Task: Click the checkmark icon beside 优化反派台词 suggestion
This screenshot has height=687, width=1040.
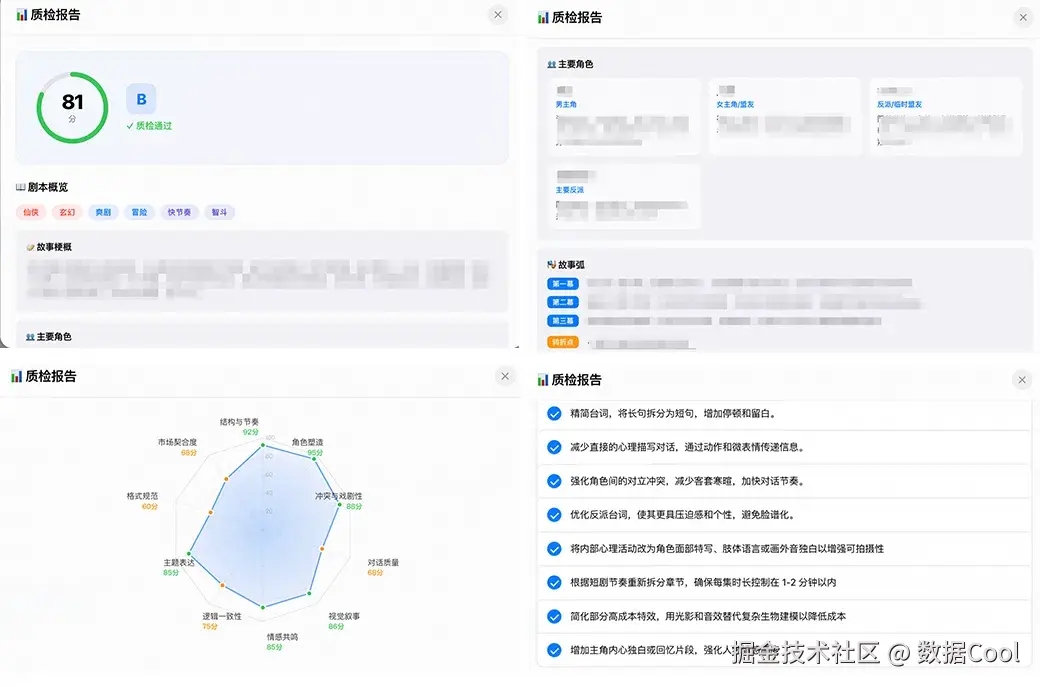Action: point(553,510)
